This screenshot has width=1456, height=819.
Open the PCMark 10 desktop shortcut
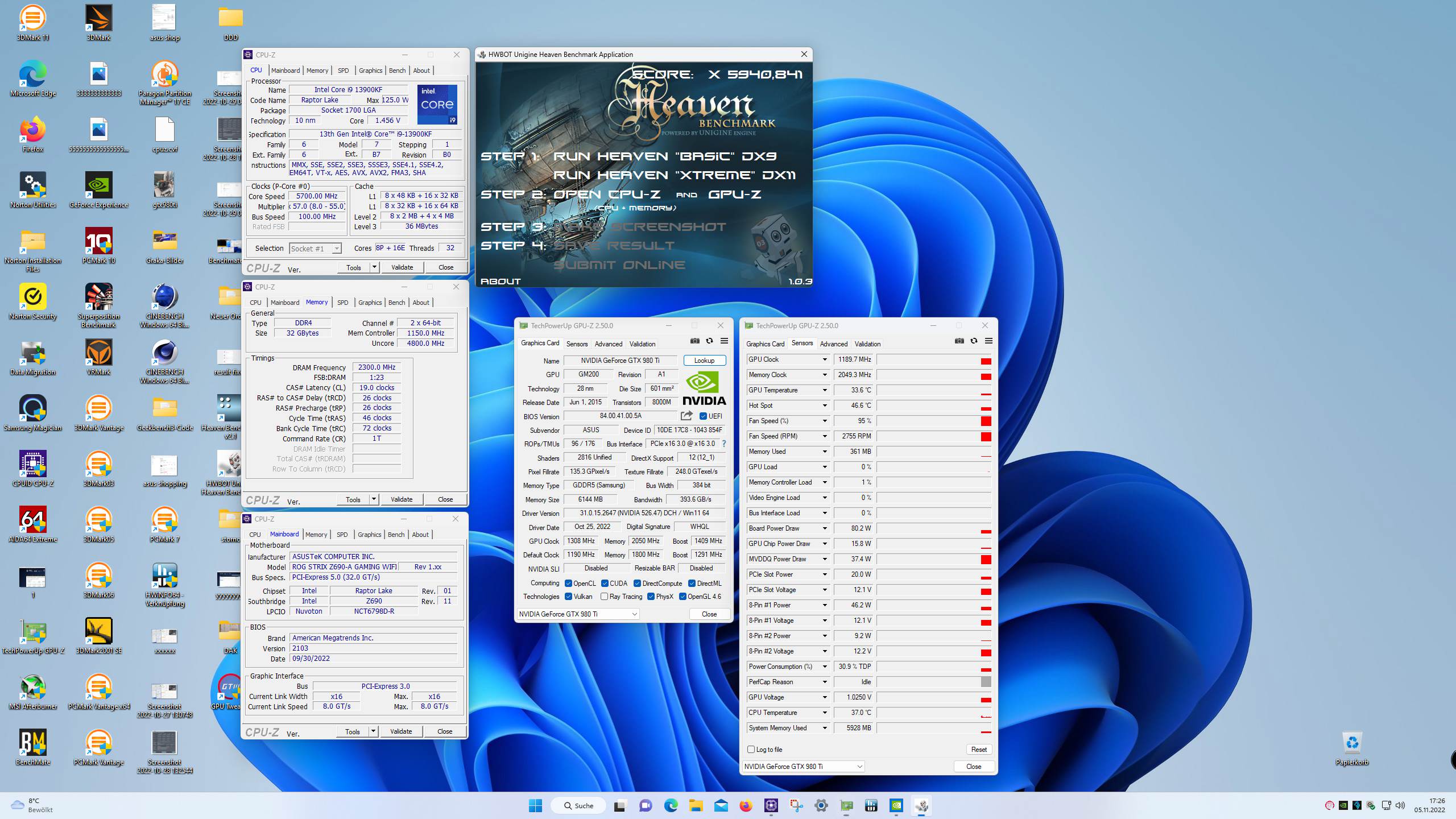point(98,246)
